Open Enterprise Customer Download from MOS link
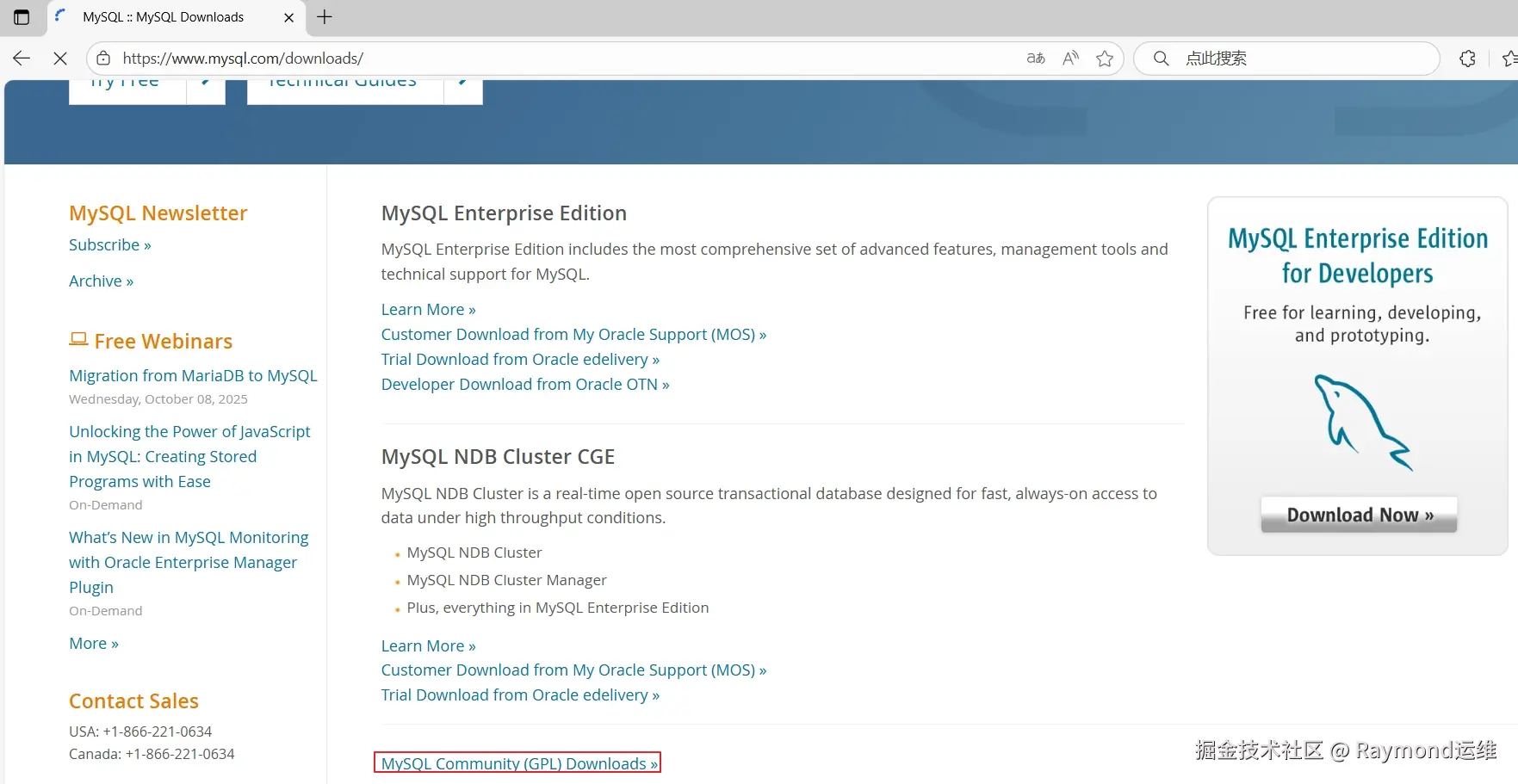This screenshot has width=1518, height=784. pyautogui.click(x=573, y=335)
